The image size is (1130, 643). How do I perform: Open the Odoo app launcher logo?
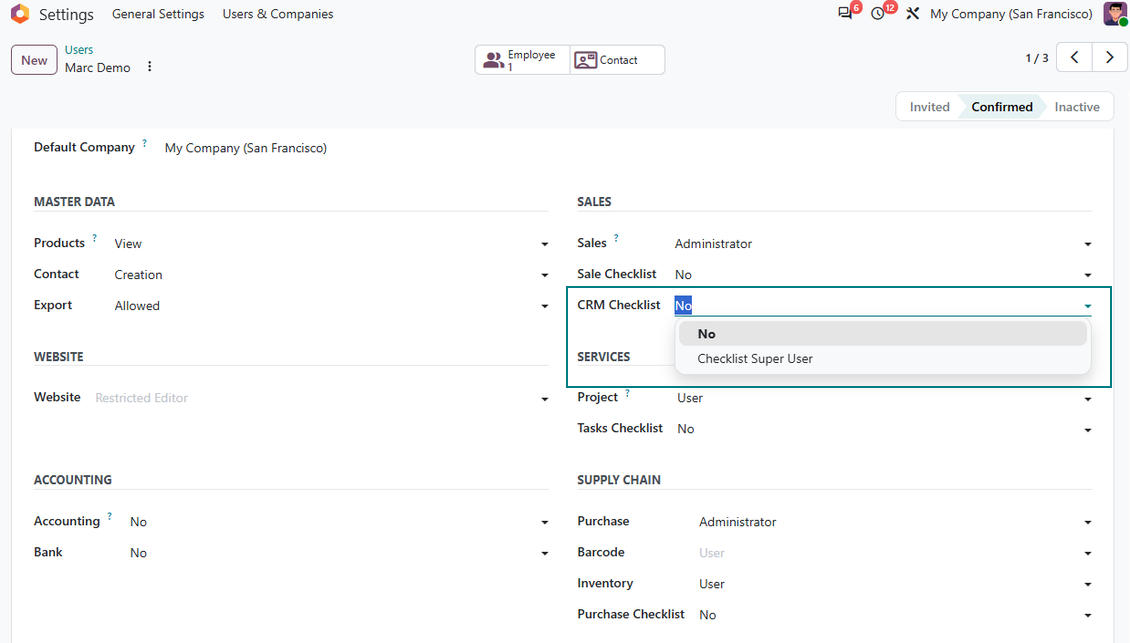[20, 14]
